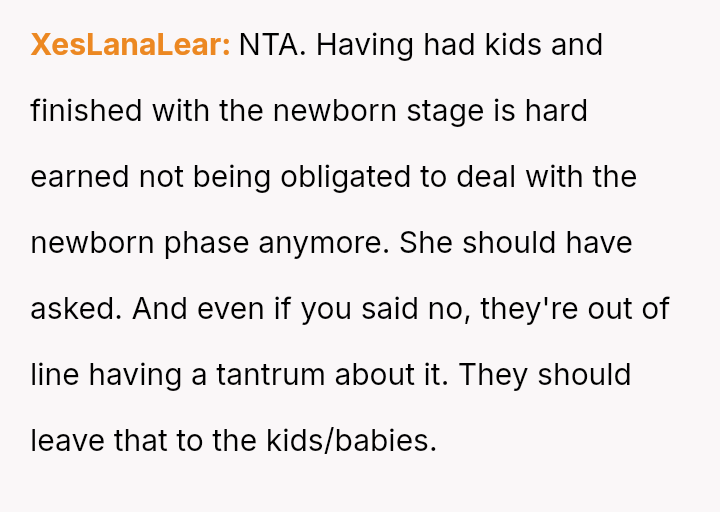
Task: Click the word "earned" starting the third line
Action: coord(80,177)
